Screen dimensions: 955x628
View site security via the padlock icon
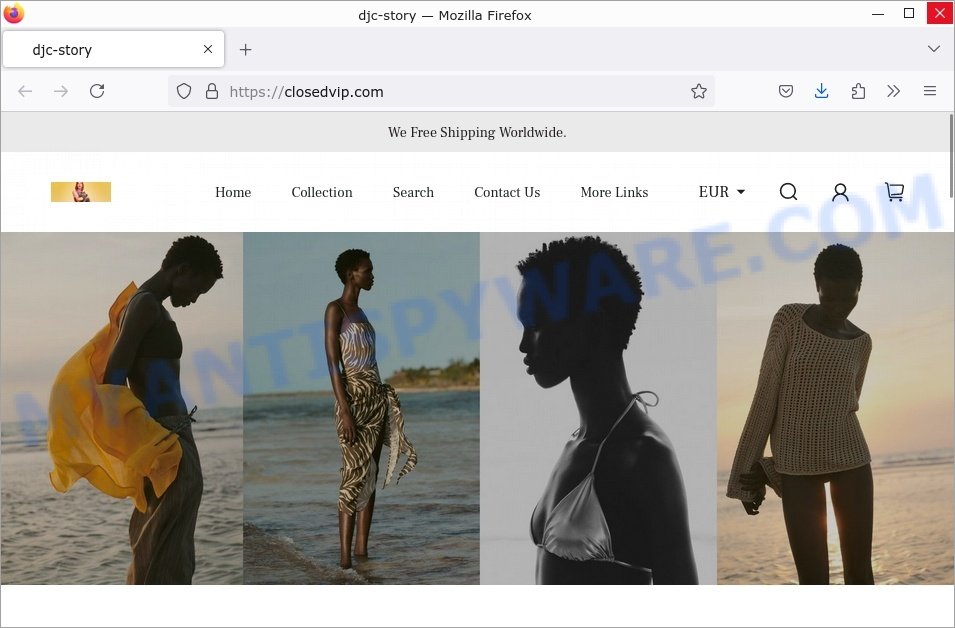pyautogui.click(x=212, y=91)
